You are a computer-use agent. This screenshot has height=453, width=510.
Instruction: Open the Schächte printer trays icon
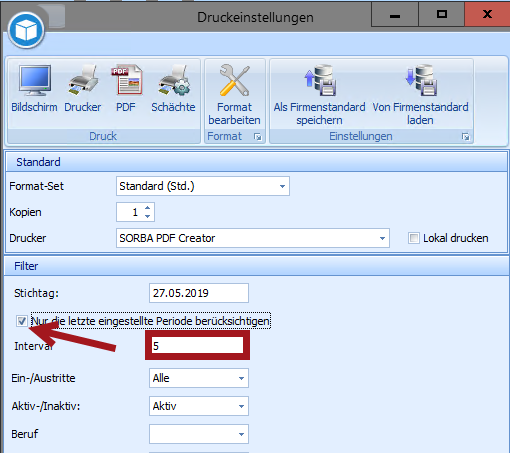click(174, 80)
